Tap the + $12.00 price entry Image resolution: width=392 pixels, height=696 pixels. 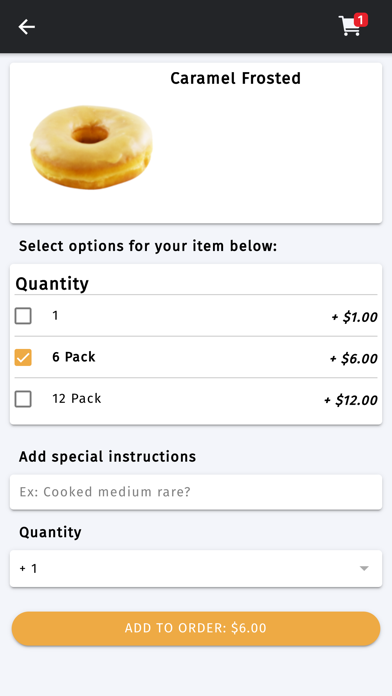click(351, 400)
